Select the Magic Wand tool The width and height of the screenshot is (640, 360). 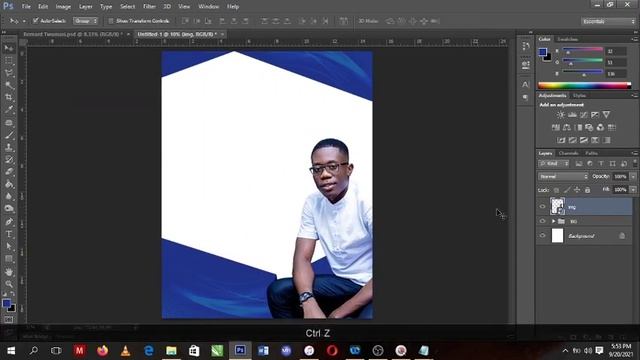pyautogui.click(x=9, y=85)
